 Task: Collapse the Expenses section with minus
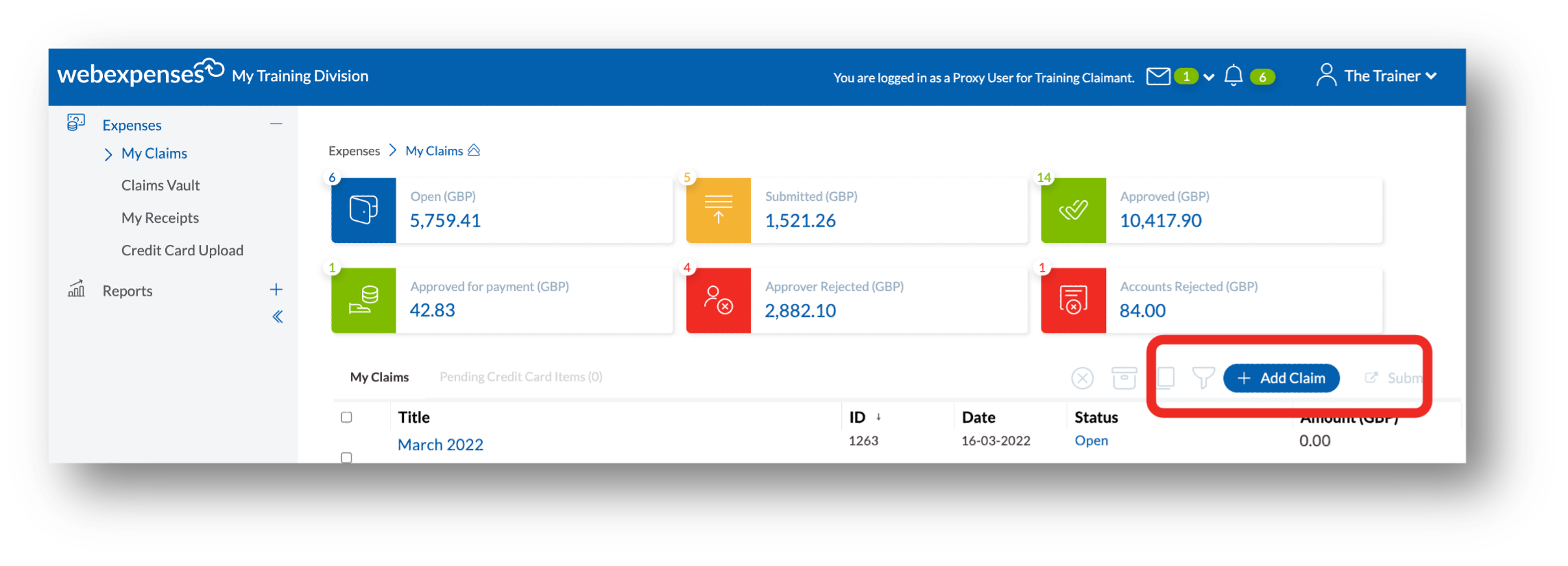[x=276, y=124]
